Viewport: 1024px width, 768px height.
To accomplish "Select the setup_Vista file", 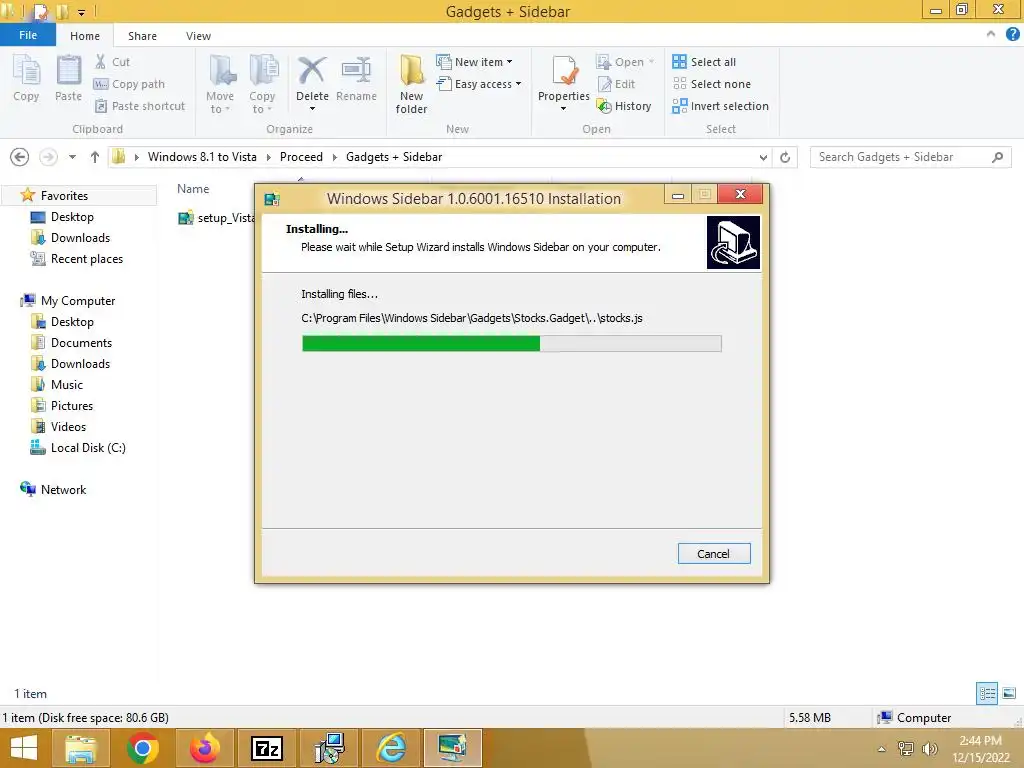I will [x=217, y=217].
